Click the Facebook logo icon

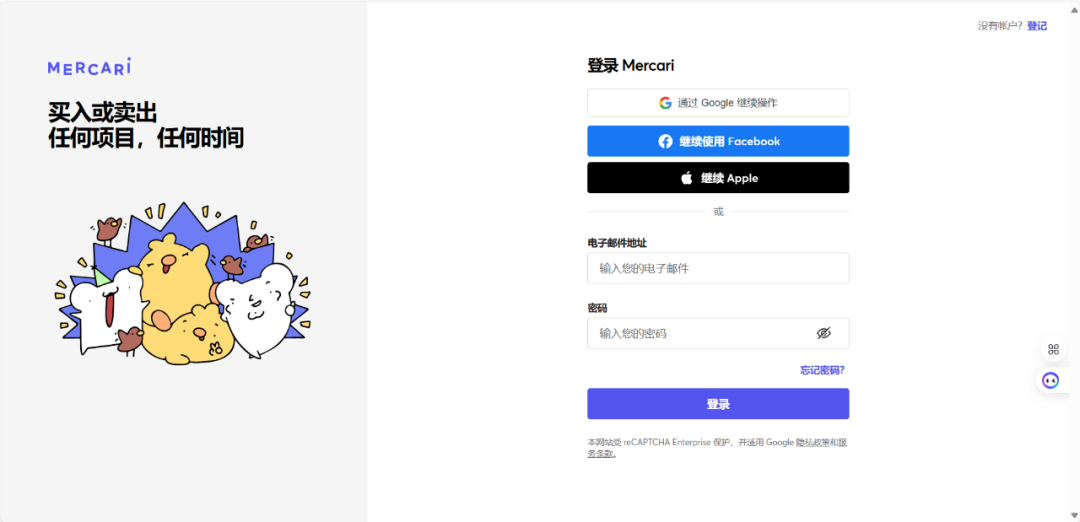(x=665, y=141)
